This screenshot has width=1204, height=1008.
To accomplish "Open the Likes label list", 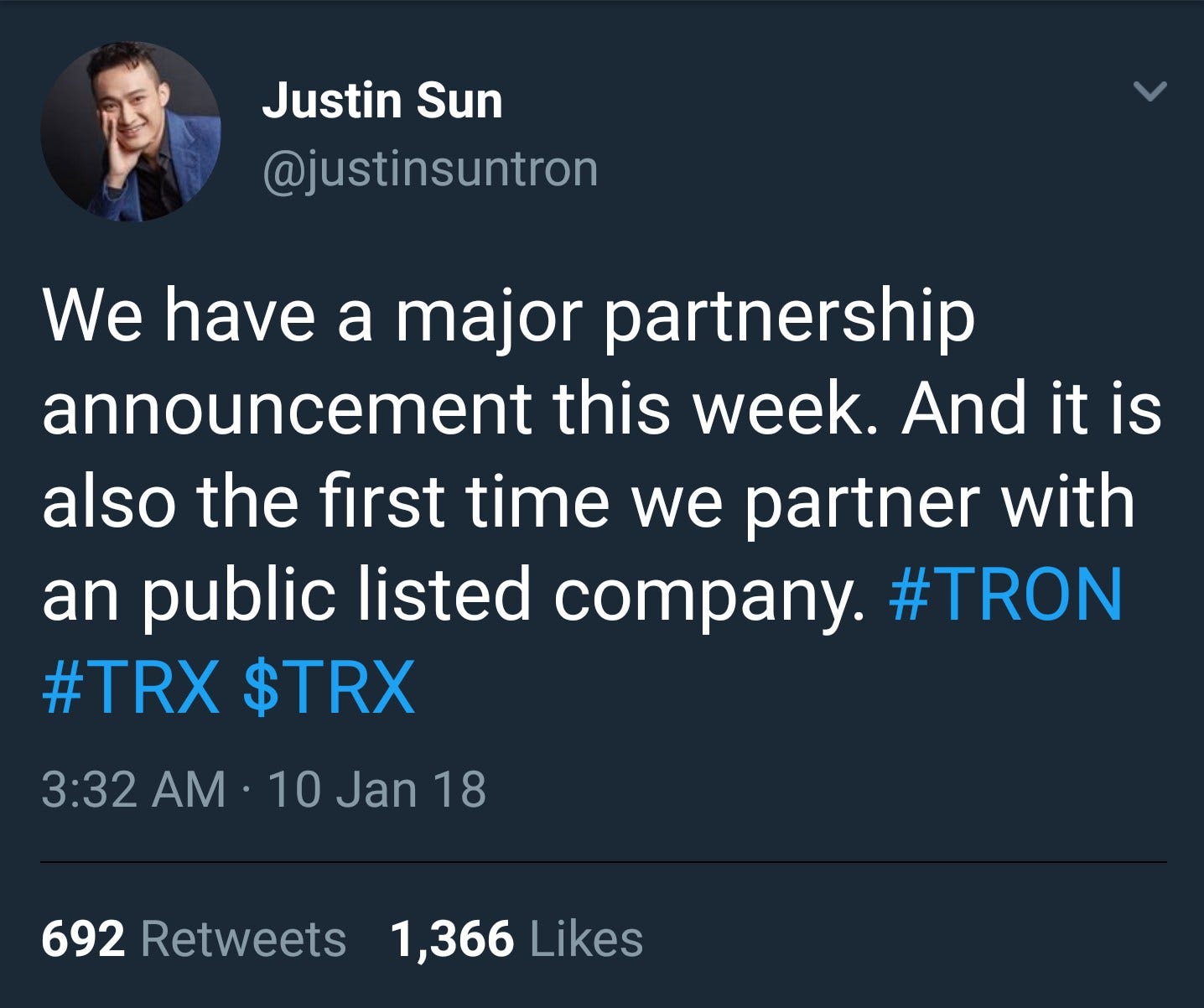I will pos(586,939).
